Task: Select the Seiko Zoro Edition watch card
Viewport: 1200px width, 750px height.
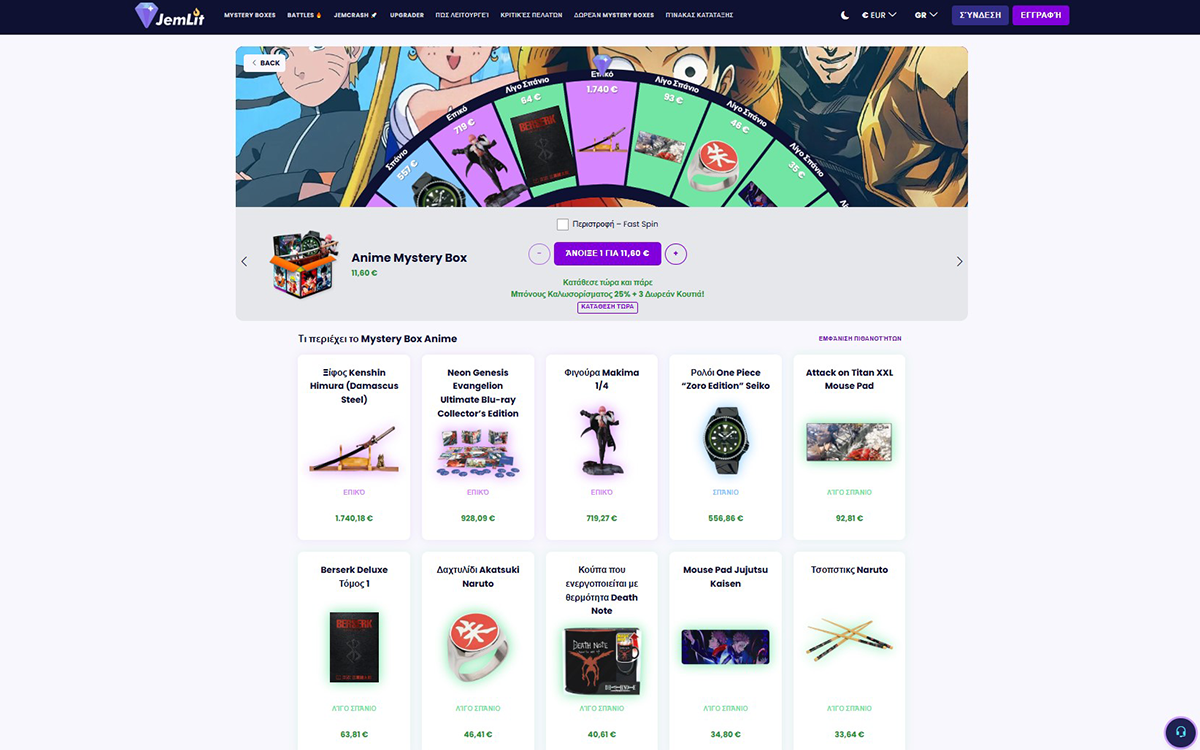Action: click(x=725, y=447)
